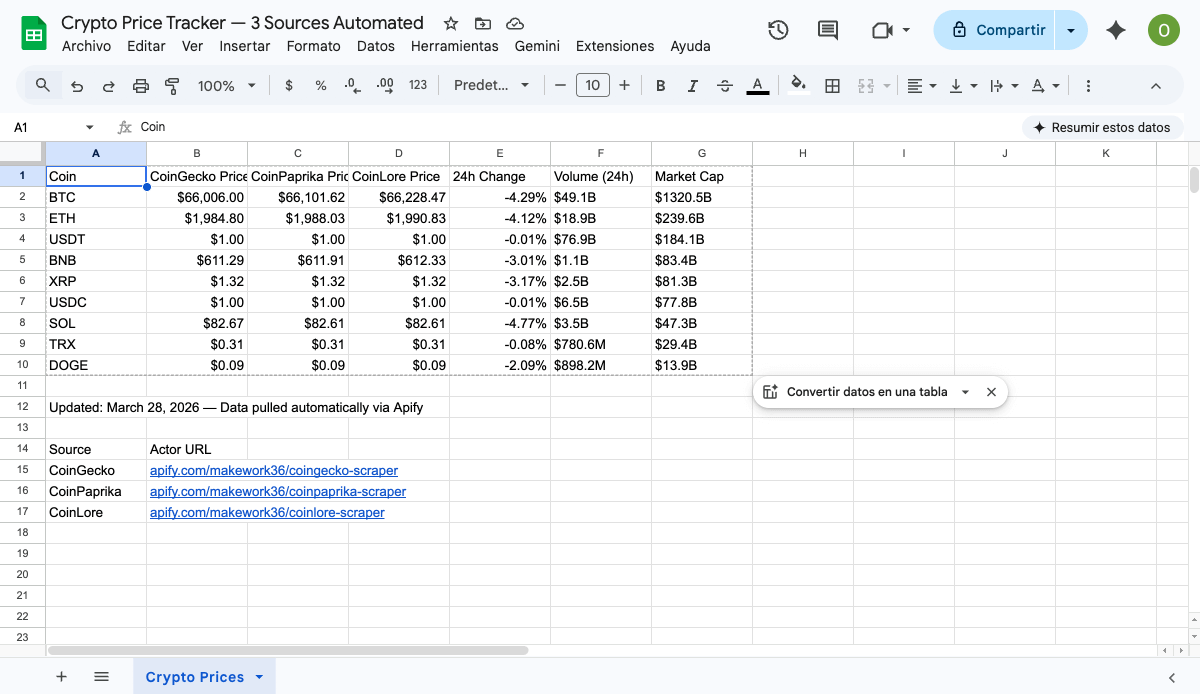Open version history clock icon
The image size is (1200, 694).
[778, 30]
